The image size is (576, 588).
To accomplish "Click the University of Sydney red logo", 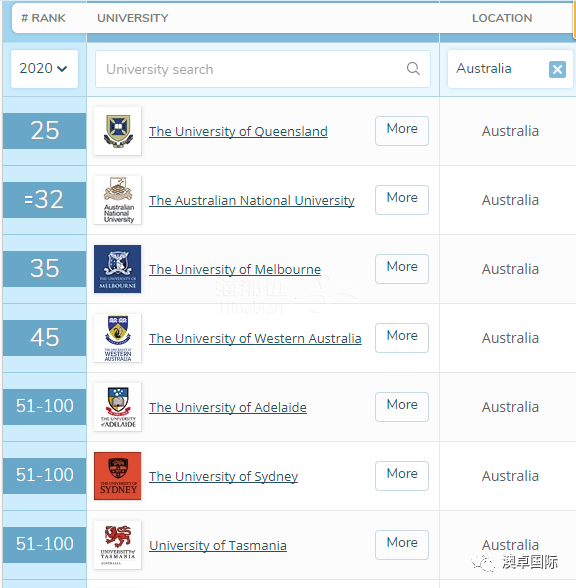I will tap(118, 476).
